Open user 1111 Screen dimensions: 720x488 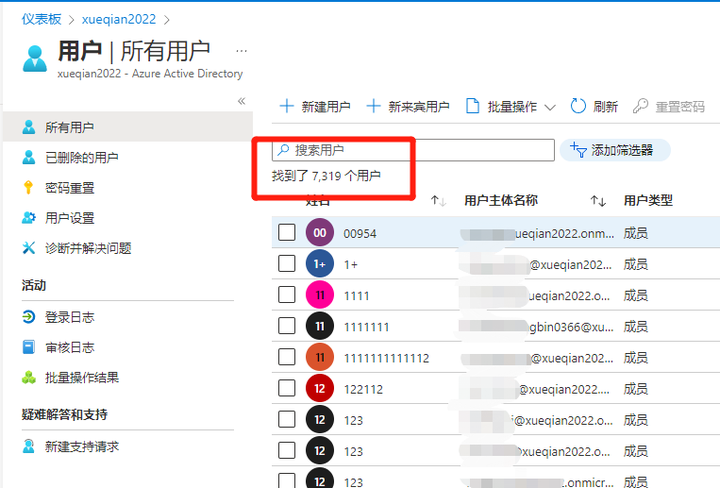coord(356,296)
